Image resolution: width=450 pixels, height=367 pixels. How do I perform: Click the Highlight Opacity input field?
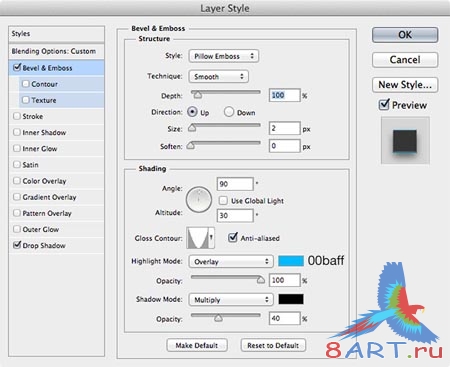point(284,280)
